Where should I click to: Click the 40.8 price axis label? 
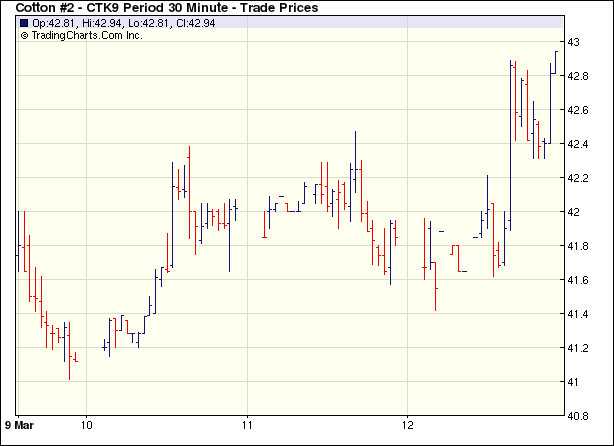point(578,416)
